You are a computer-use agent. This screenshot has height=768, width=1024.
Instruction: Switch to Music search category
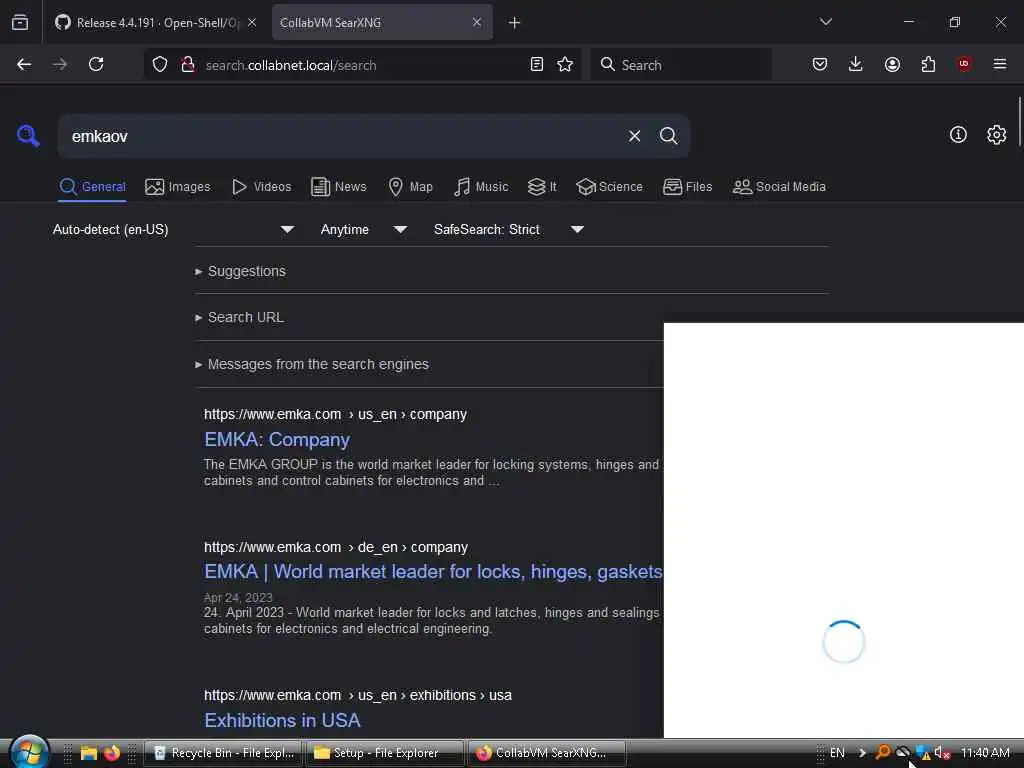click(x=481, y=187)
